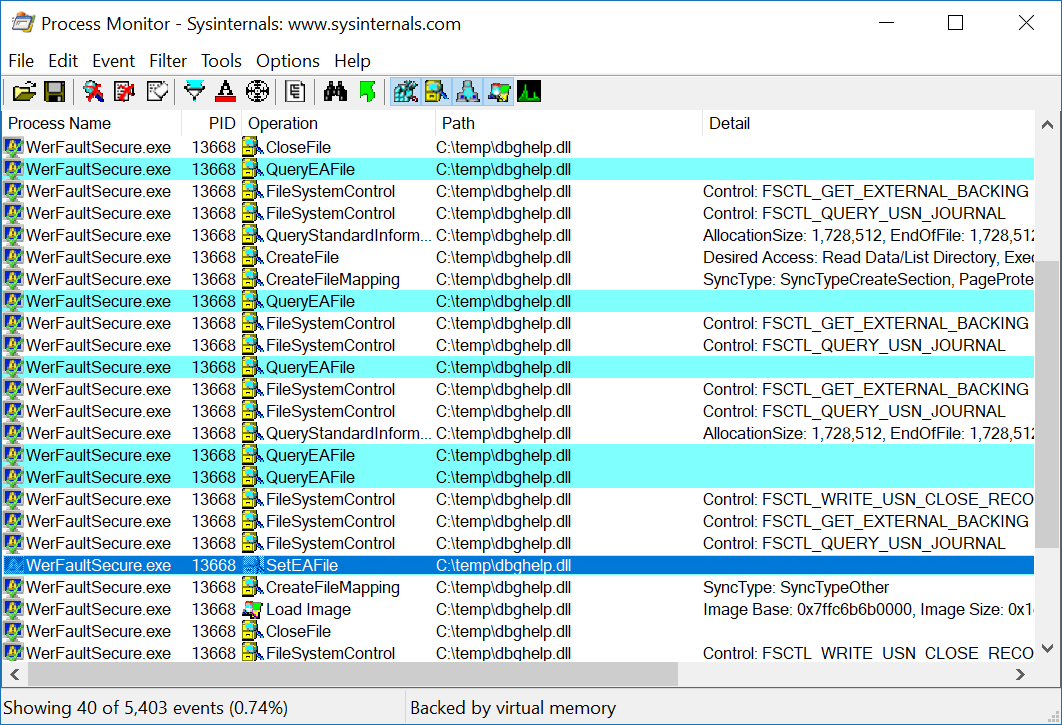Click the Autoscroll toolbar icon
This screenshot has width=1062, height=725.
125,92
